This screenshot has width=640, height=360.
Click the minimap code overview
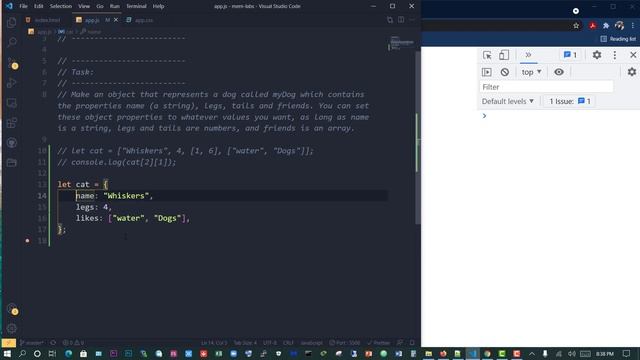tap(401, 43)
